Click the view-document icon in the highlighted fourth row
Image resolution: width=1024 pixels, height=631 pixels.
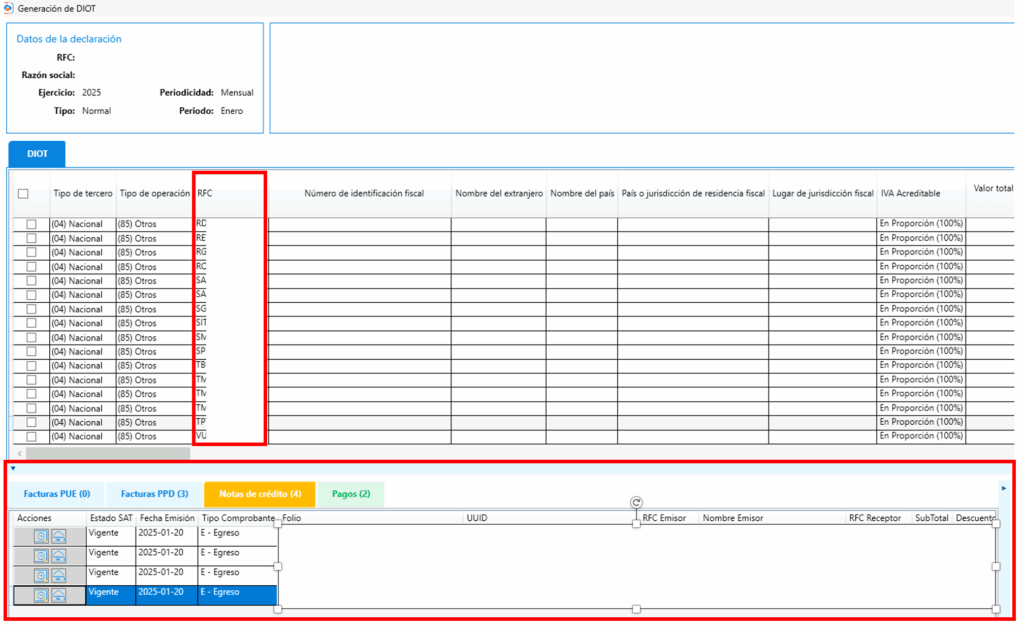point(41,595)
